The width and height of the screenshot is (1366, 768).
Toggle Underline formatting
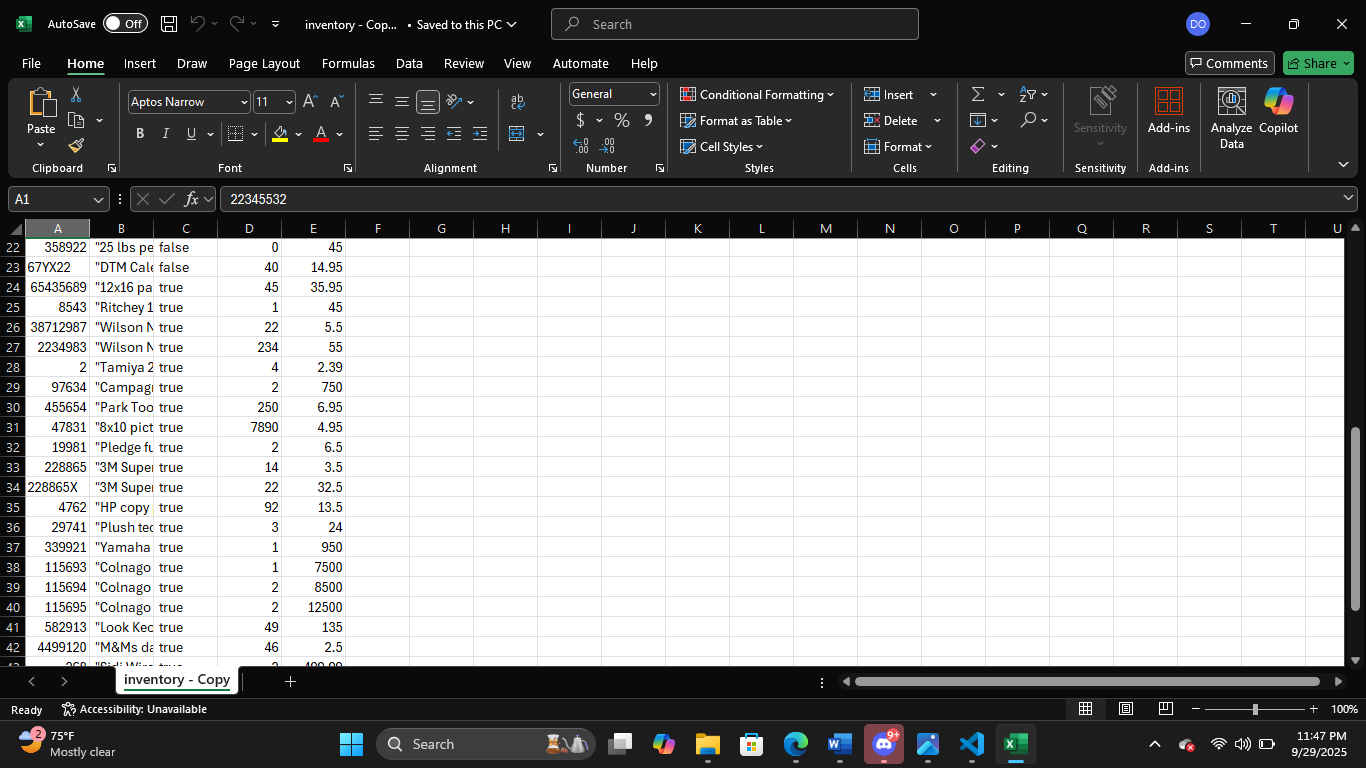point(191,133)
